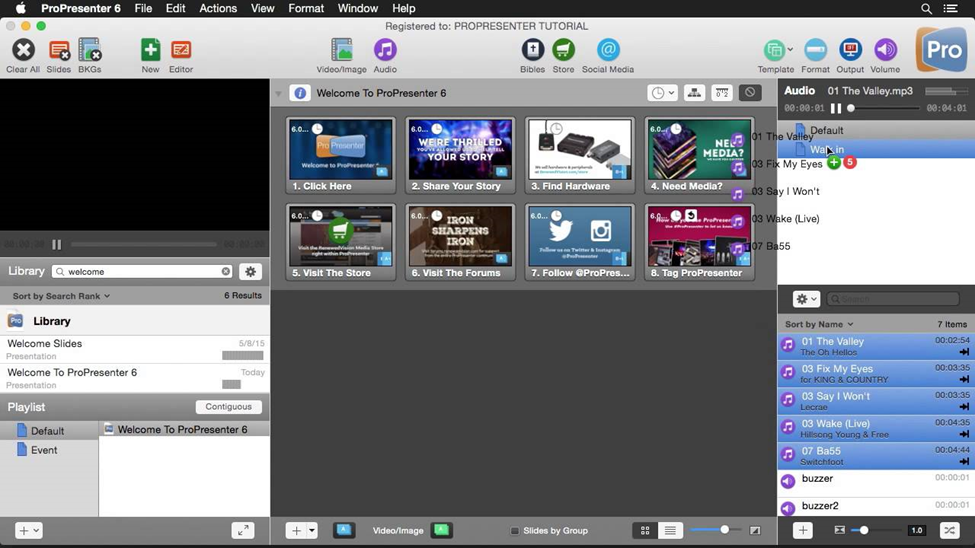Open the Edit menu

point(175,9)
